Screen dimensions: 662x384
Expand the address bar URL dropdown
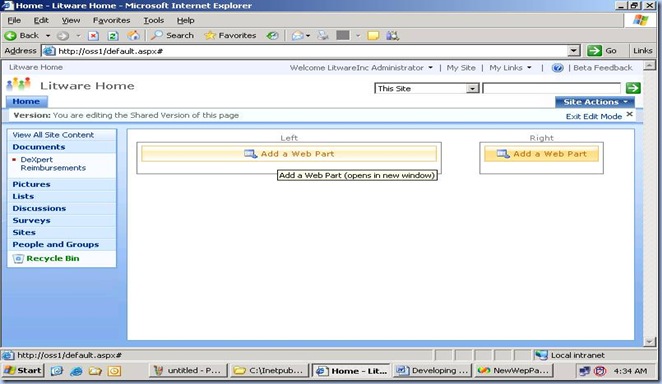[x=573, y=51]
